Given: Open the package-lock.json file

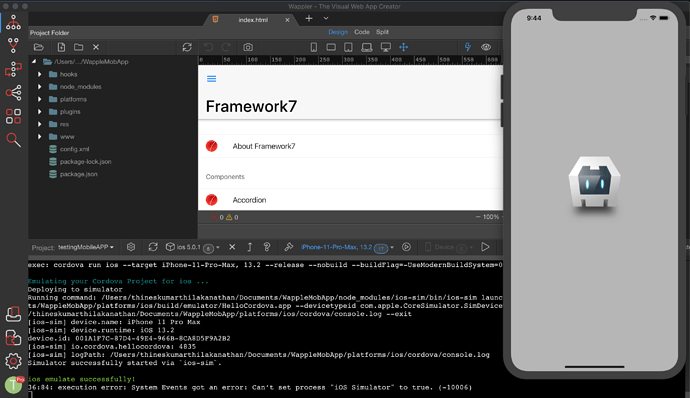Looking at the screenshot, I should click(x=85, y=162).
